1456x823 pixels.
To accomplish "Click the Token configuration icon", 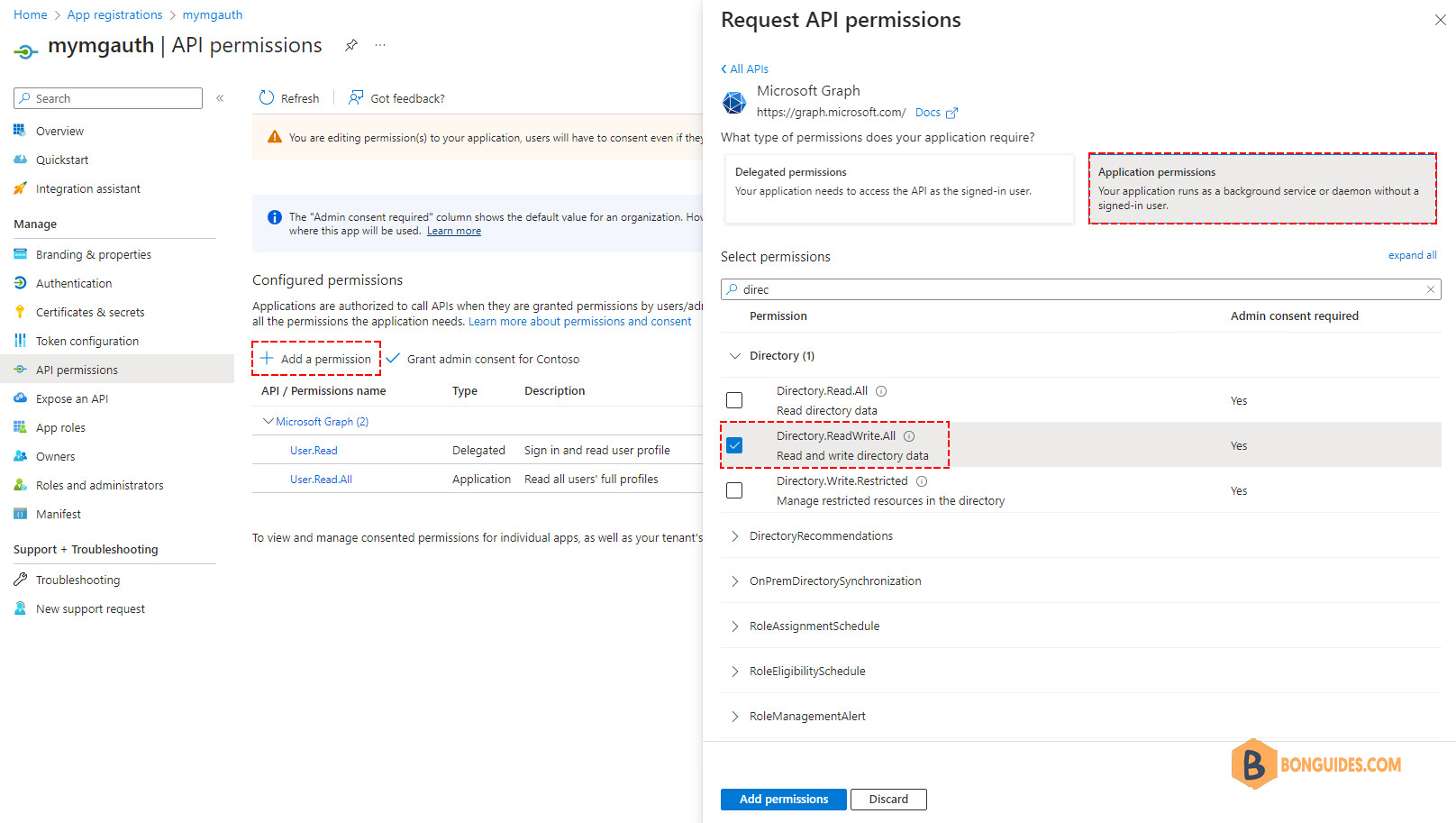I will (20, 341).
